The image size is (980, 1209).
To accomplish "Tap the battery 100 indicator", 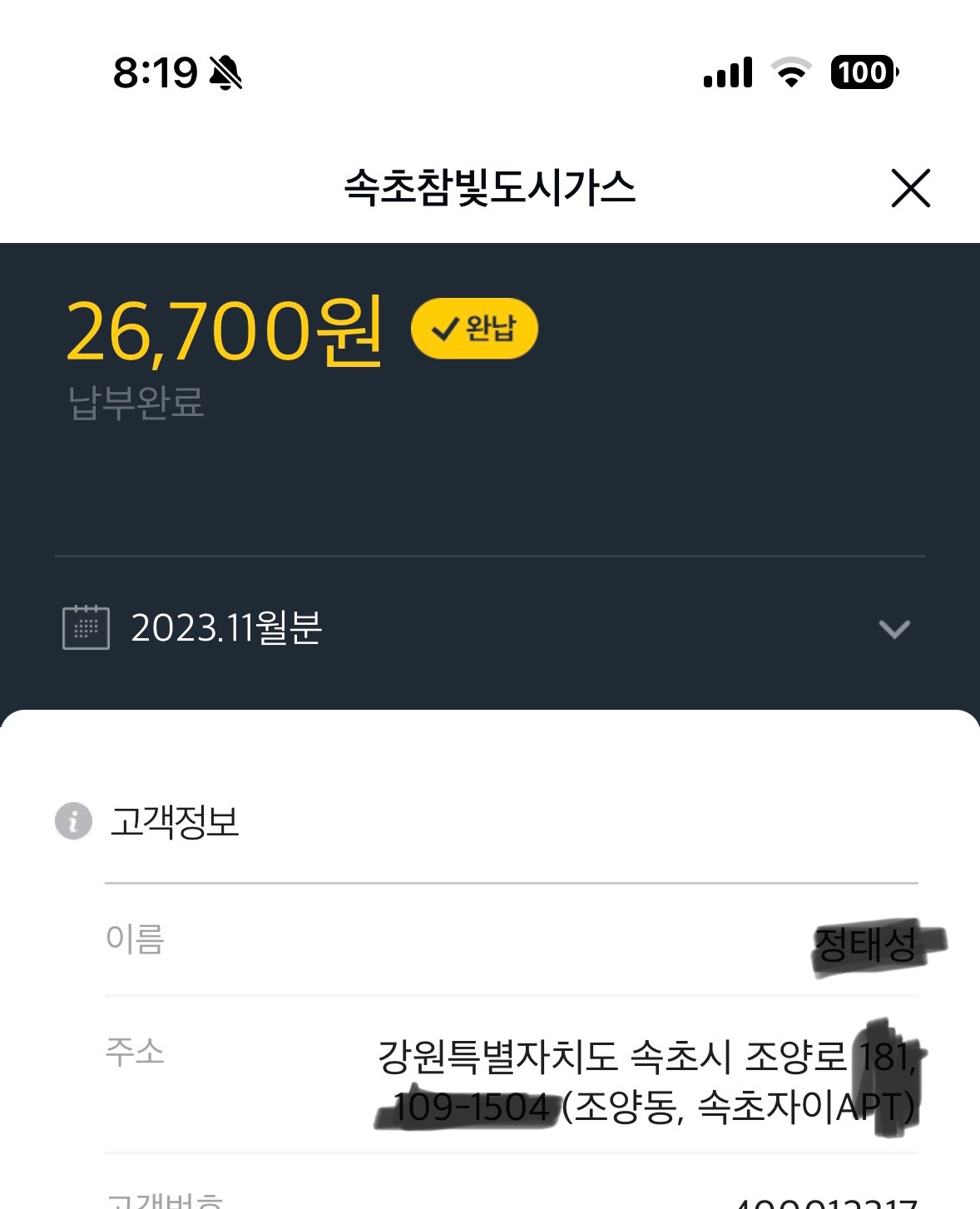I will pos(864,72).
